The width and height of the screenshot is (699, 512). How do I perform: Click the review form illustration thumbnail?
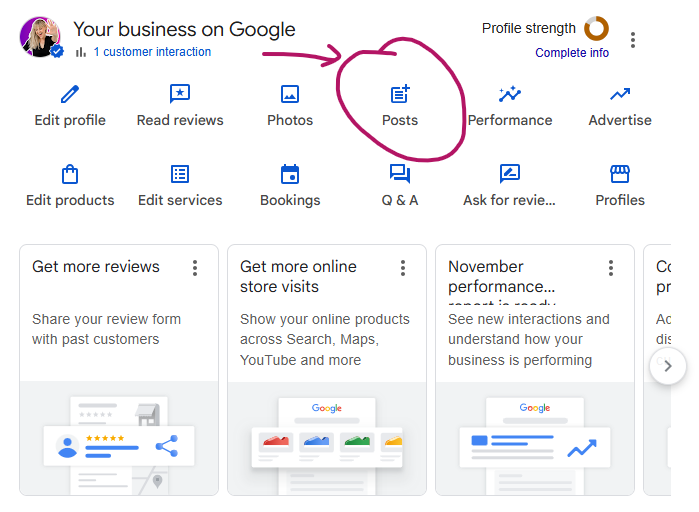click(119, 438)
